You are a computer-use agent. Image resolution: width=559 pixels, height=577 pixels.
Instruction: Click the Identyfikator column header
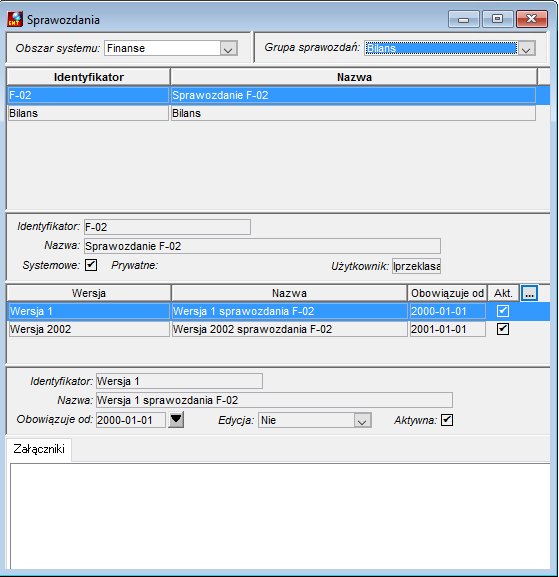[89, 77]
